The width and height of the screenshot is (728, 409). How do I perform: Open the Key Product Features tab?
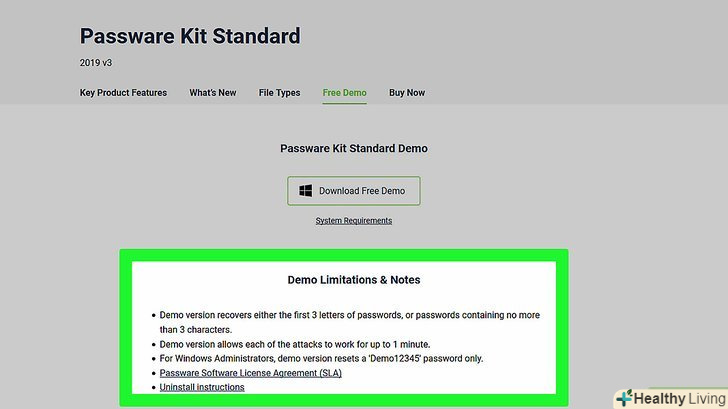123,93
